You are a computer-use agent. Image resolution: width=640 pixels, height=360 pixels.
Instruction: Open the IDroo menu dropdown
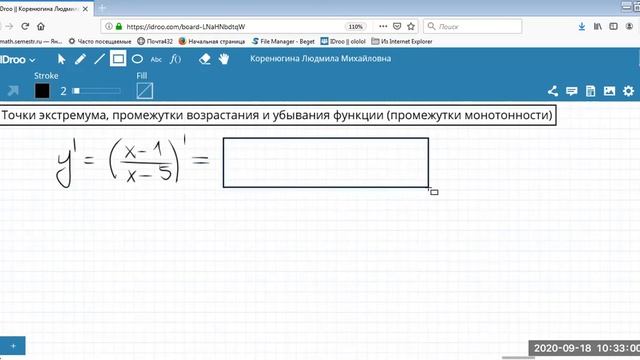click(x=18, y=60)
